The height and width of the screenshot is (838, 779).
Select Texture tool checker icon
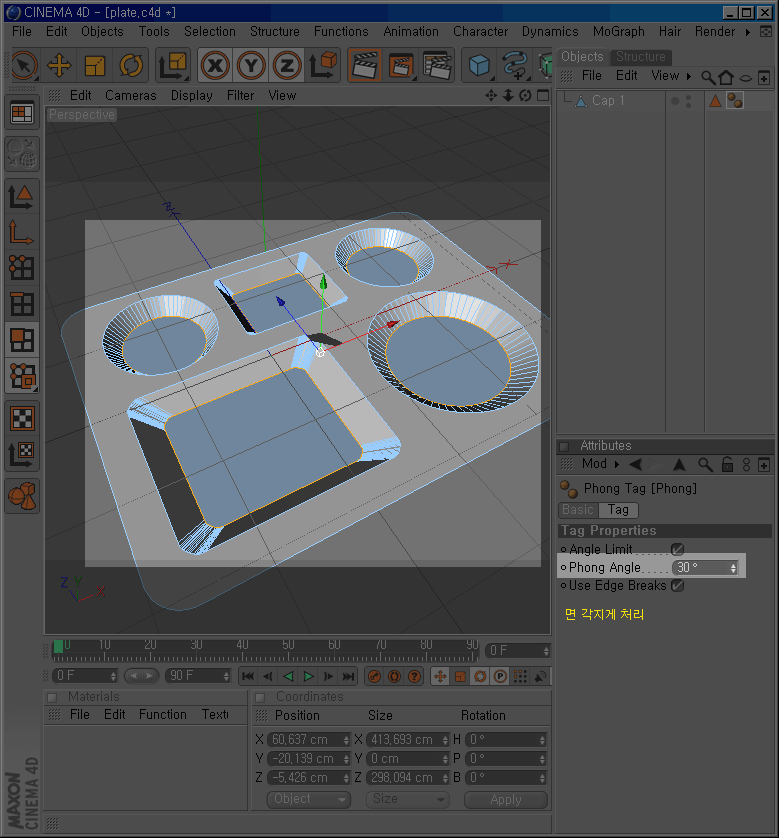tap(22, 418)
